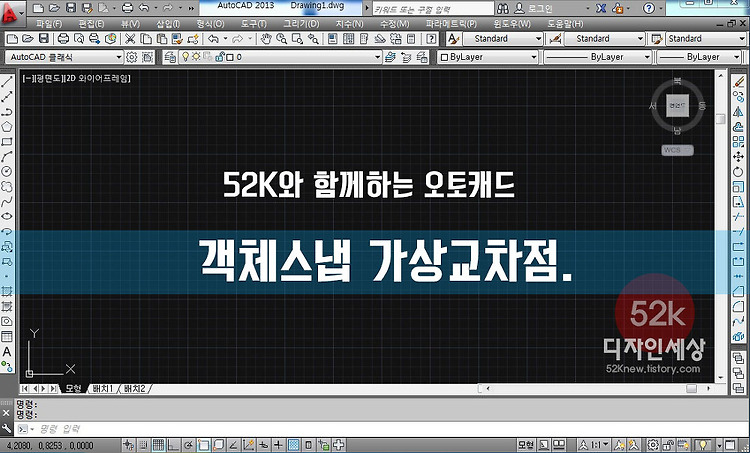Open the ByLayer lineweight dropdown
The height and width of the screenshot is (453, 750).
pyautogui.click(x=699, y=57)
